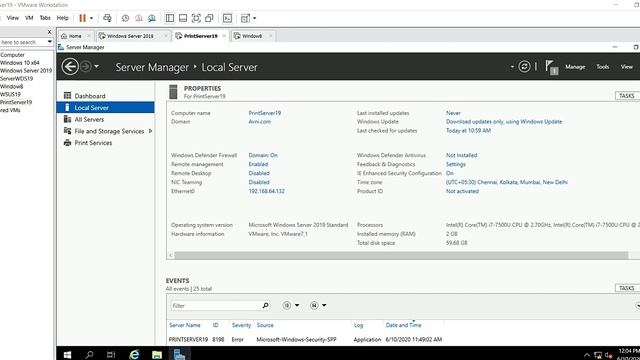Take a snapshot with the clock icon
Viewport: 640px width, 360px height.
tap(125, 18)
